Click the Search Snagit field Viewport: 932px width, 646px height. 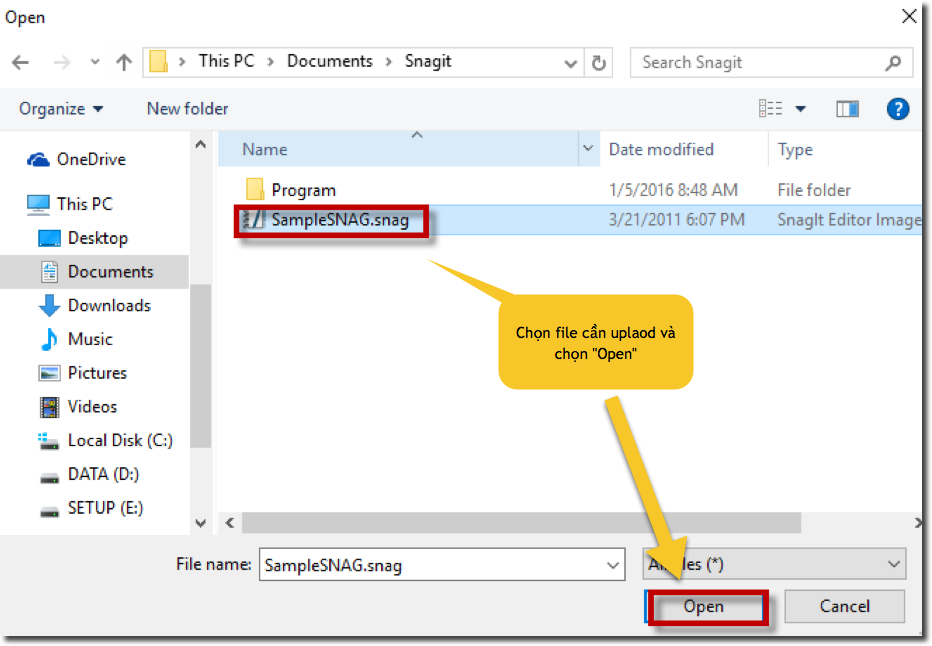click(760, 62)
